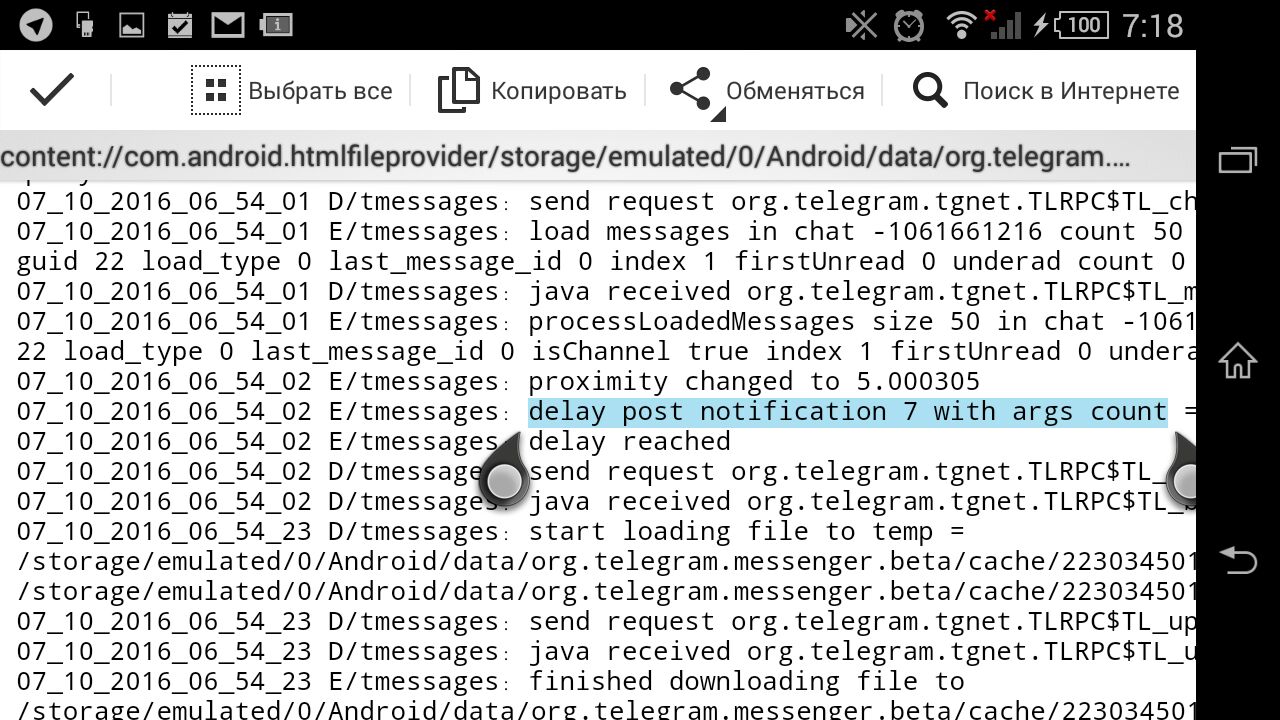The width and height of the screenshot is (1280, 720).
Task: Tap the Select all grid icon
Action: (216, 91)
